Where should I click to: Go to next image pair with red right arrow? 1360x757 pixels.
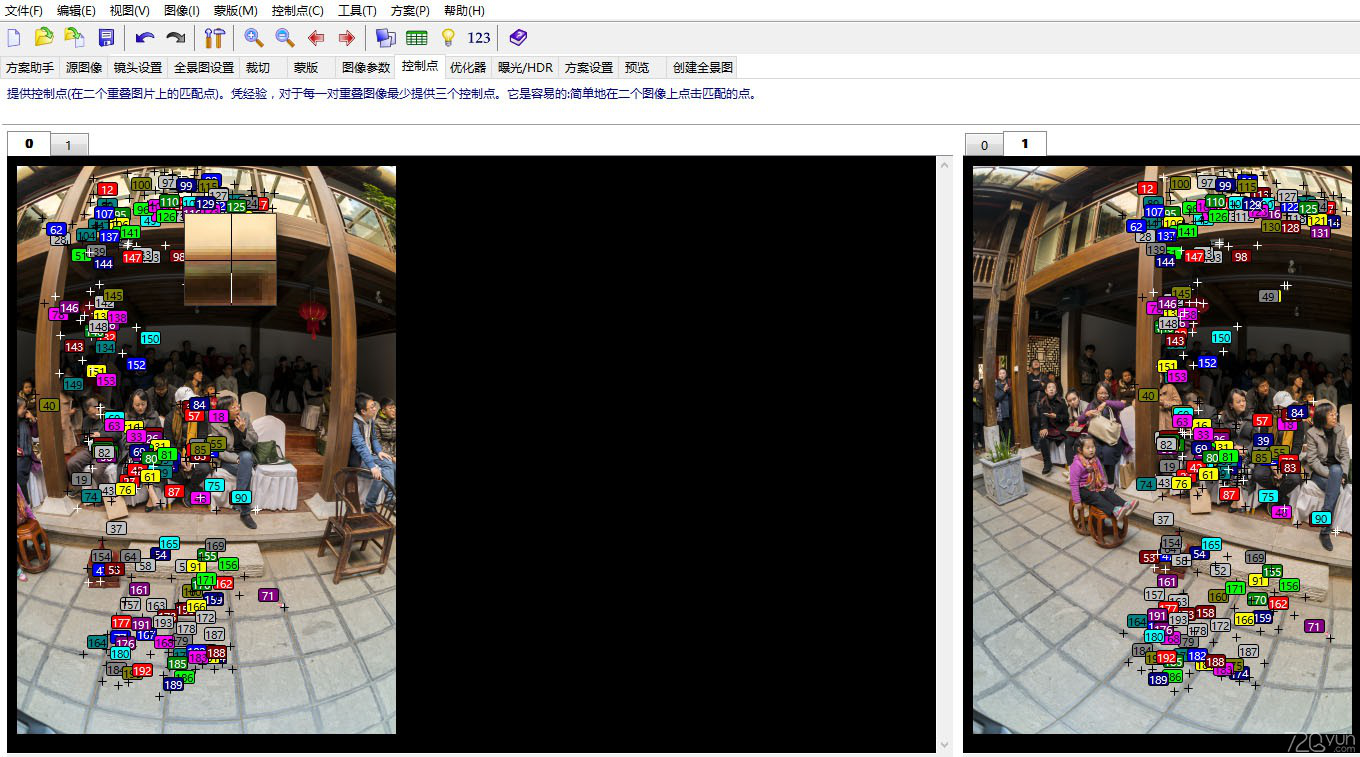pyautogui.click(x=346, y=38)
